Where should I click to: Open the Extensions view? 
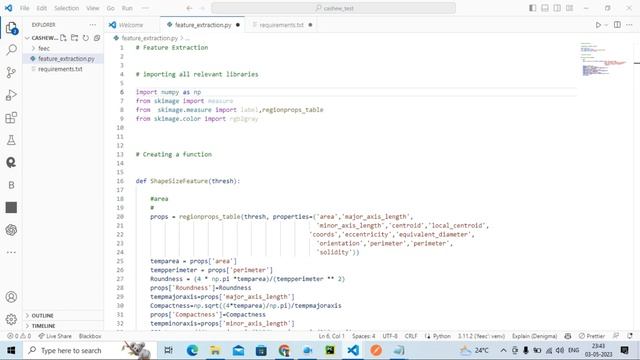click(x=11, y=118)
